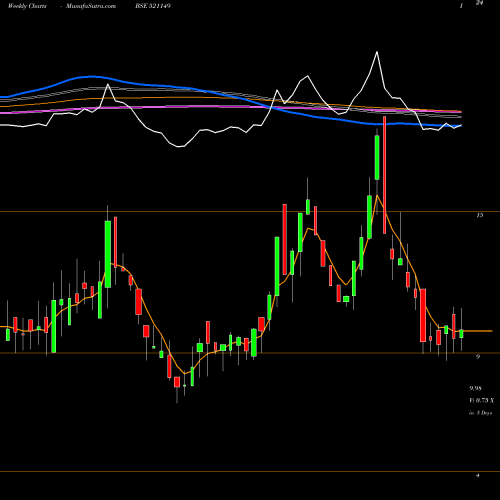Click the white indicator line's highest peak

377,52
